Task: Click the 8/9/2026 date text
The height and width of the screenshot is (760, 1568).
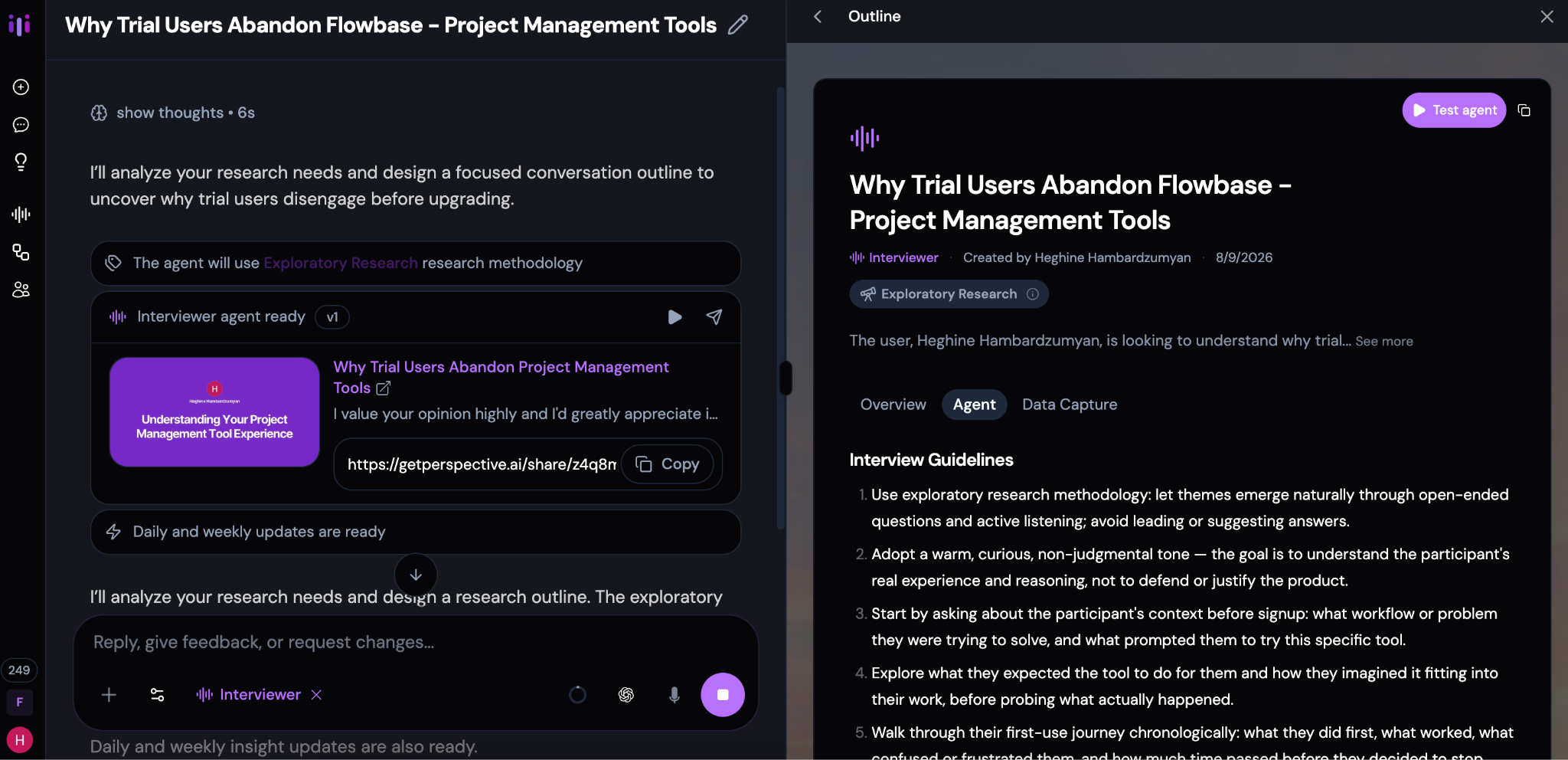Action: coord(1244,258)
